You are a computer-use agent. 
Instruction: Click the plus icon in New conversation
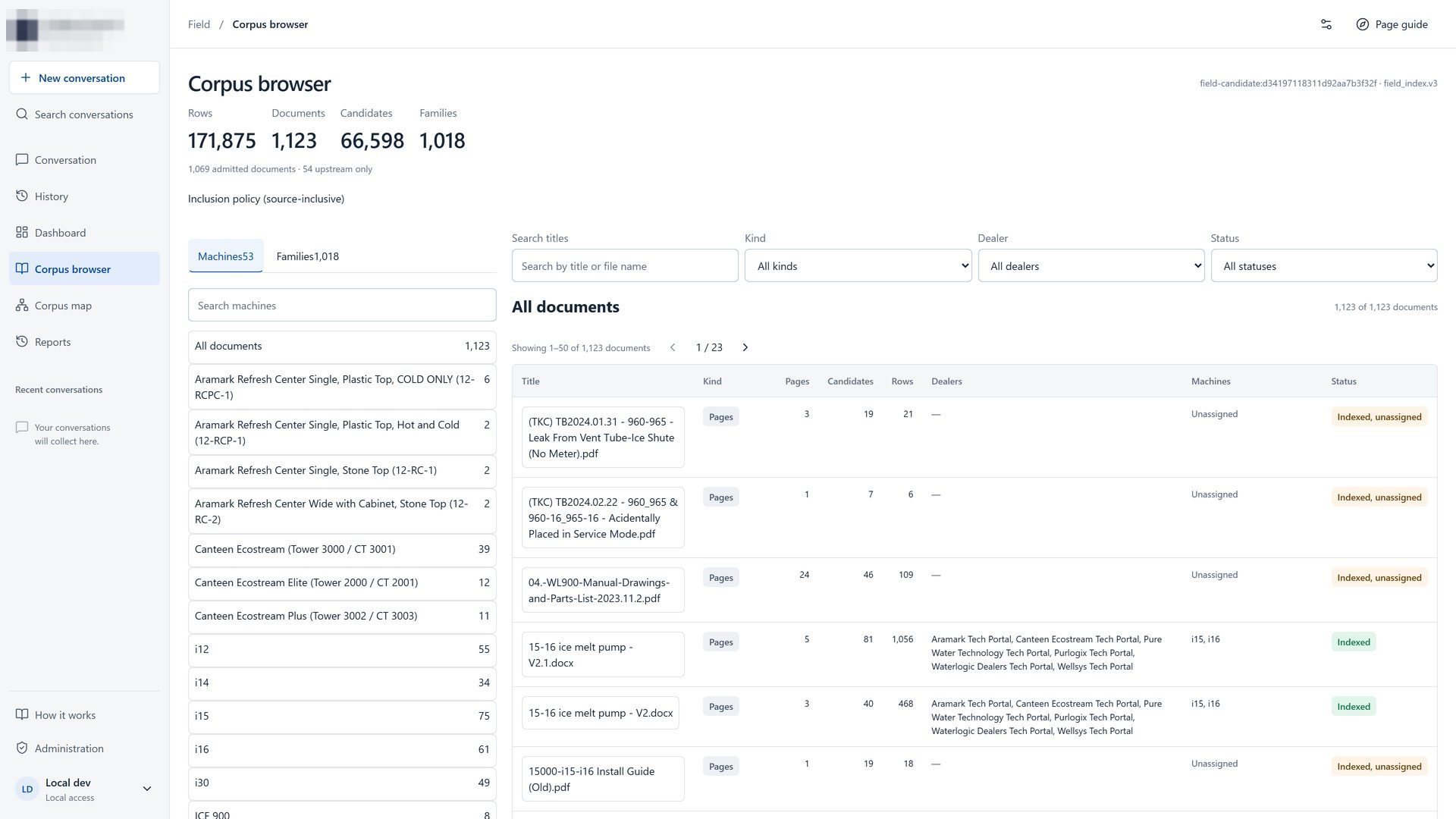[x=26, y=77]
